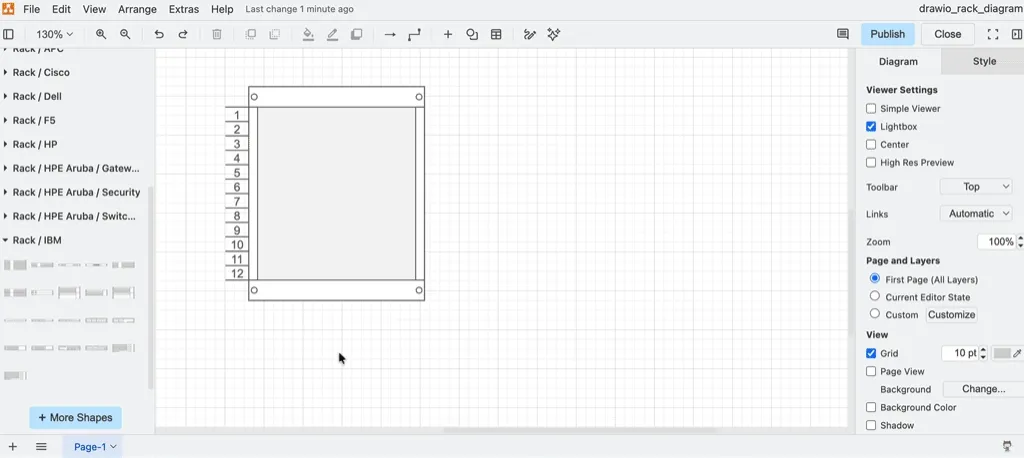The width and height of the screenshot is (1024, 458).
Task: Open the pages list hamburger icon
Action: click(41, 447)
